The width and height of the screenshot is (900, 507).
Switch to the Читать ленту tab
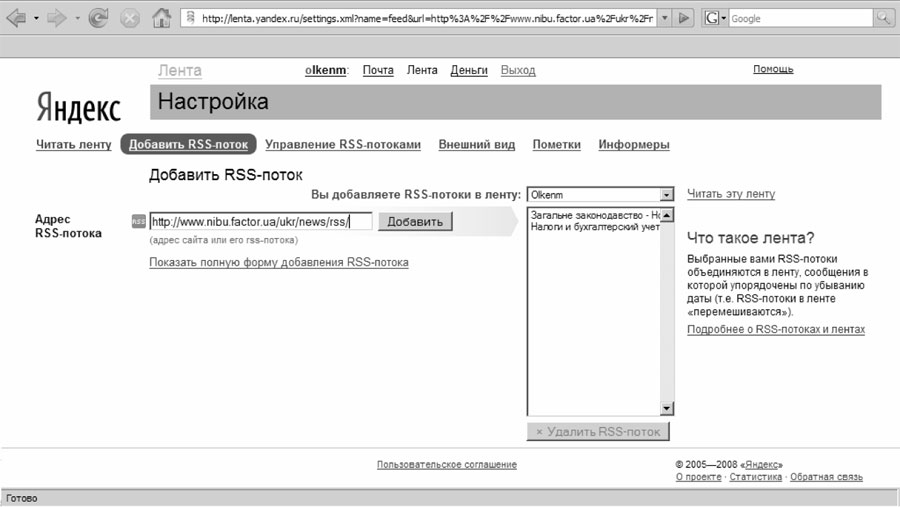tap(73, 144)
